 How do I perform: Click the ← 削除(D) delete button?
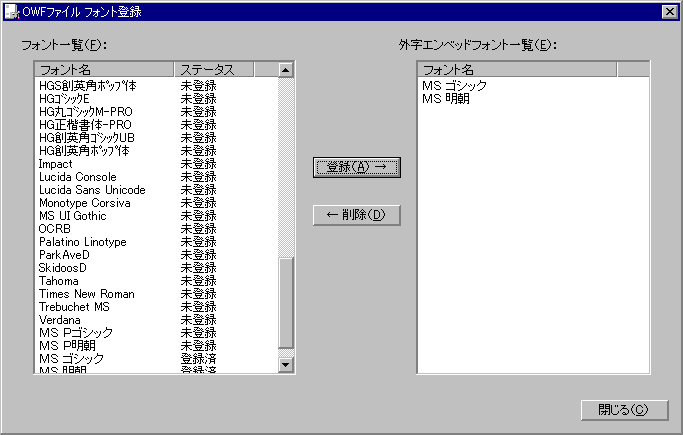coord(356,215)
